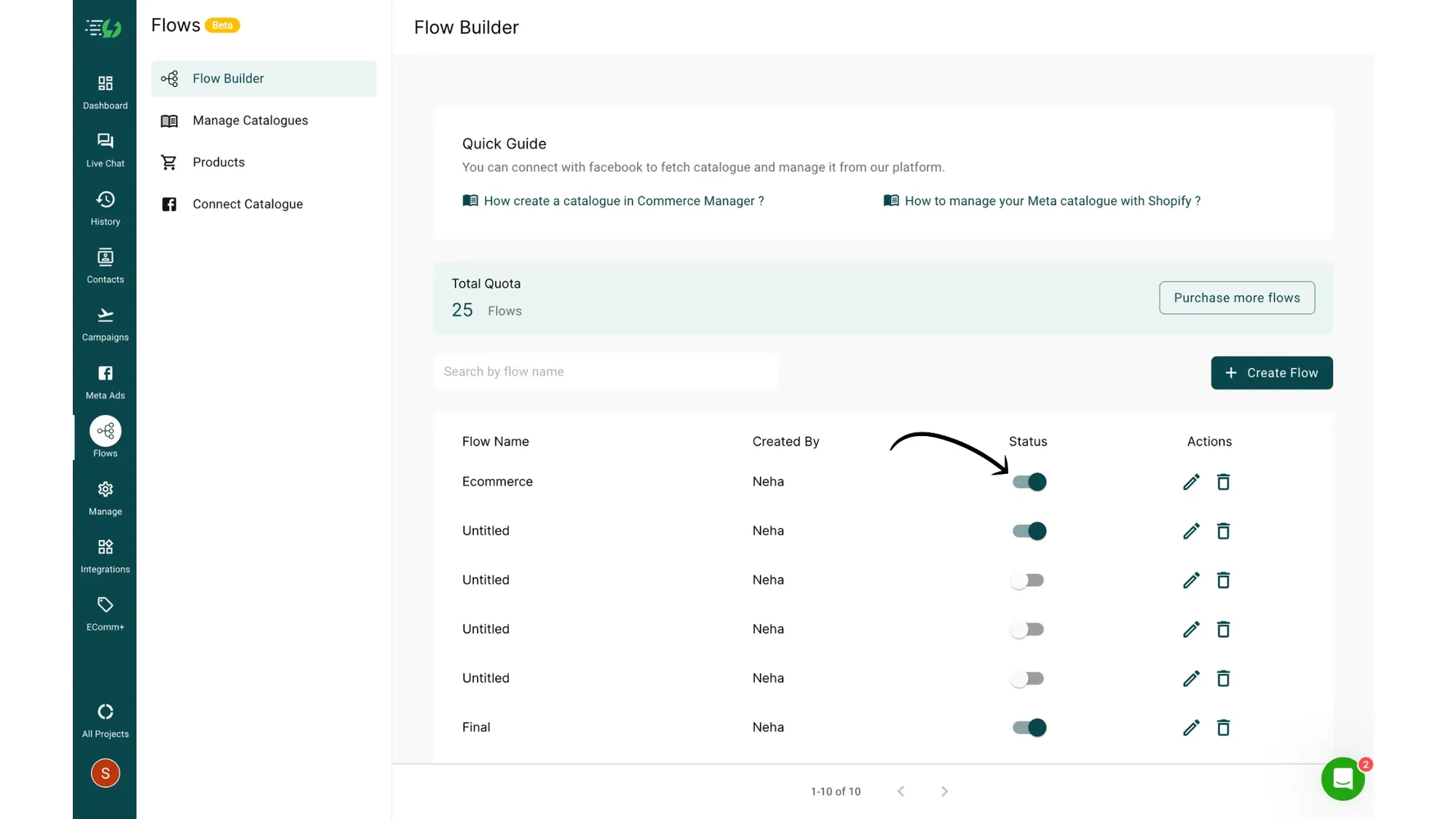Click the Create Flow button
Image resolution: width=1456 pixels, height=819 pixels.
pyautogui.click(x=1271, y=372)
